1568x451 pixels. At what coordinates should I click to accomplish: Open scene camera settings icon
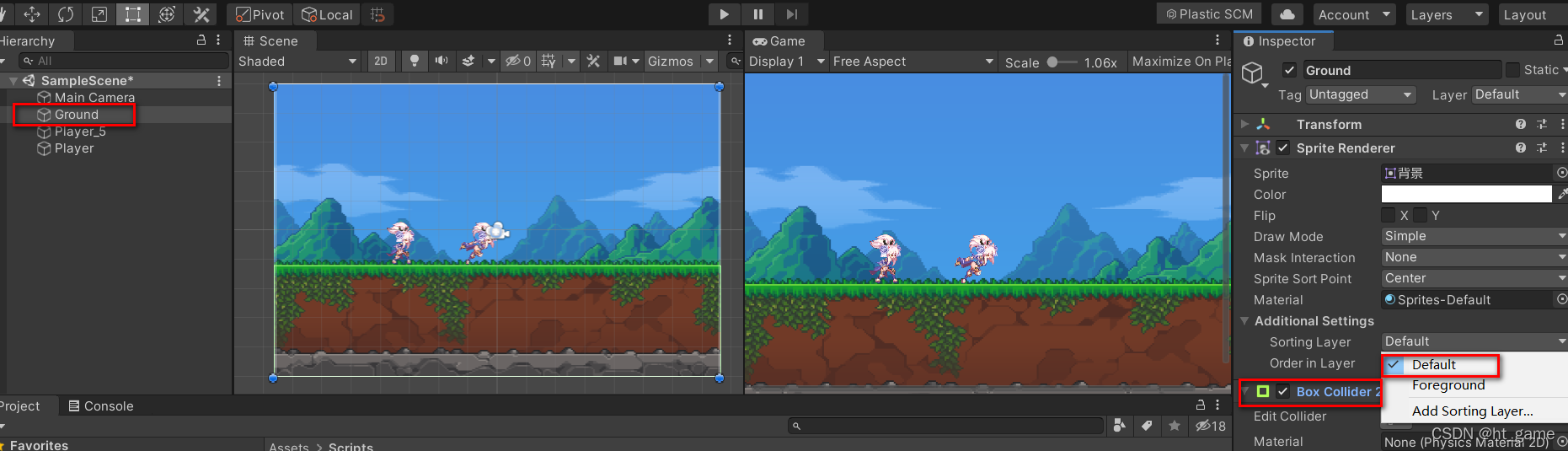click(621, 61)
